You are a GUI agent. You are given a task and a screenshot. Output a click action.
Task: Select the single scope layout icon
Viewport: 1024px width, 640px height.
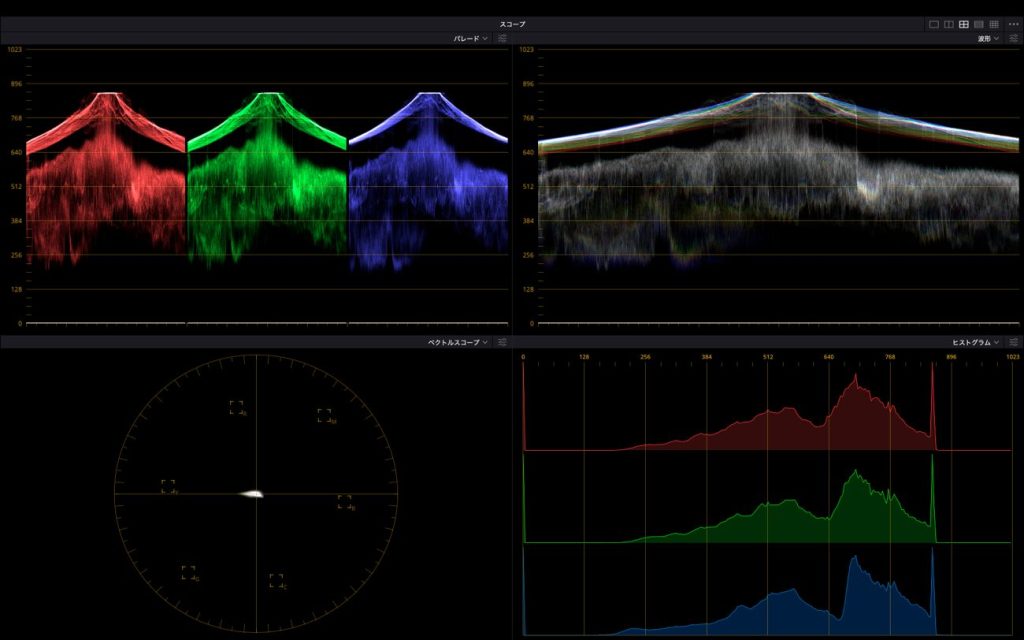[x=934, y=24]
